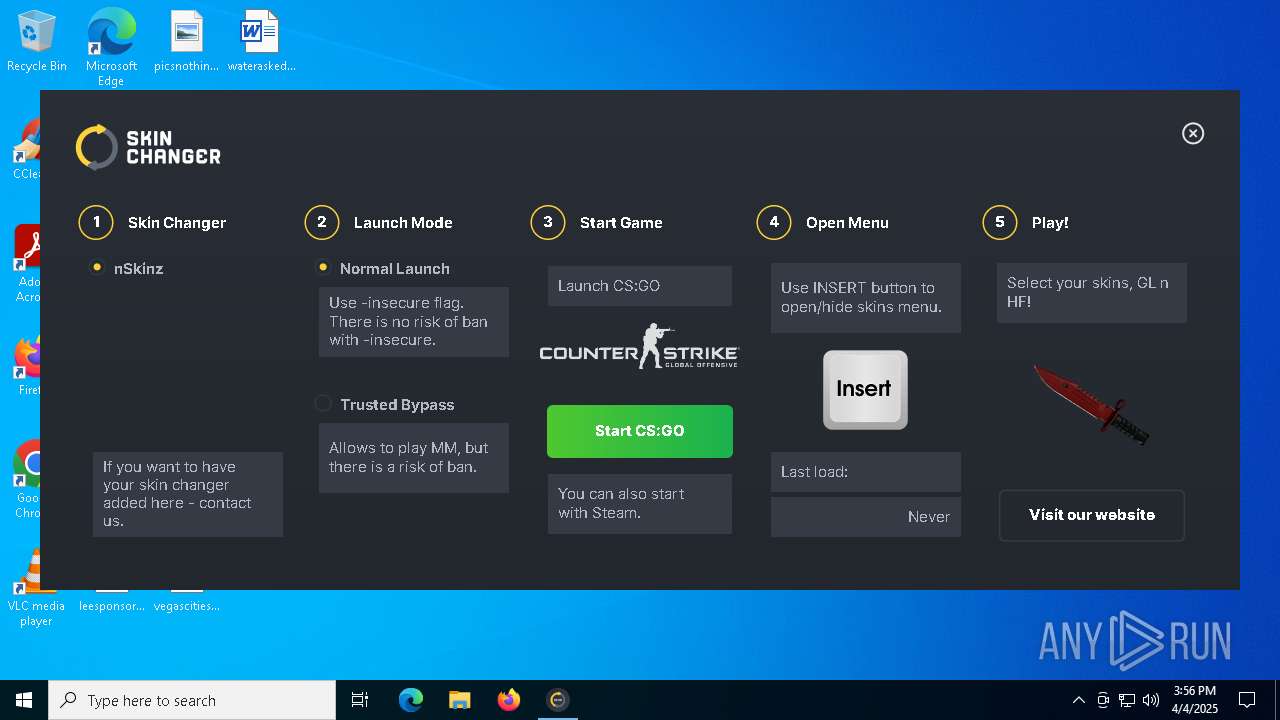Select the nSkinz skin changer option

pos(97,268)
